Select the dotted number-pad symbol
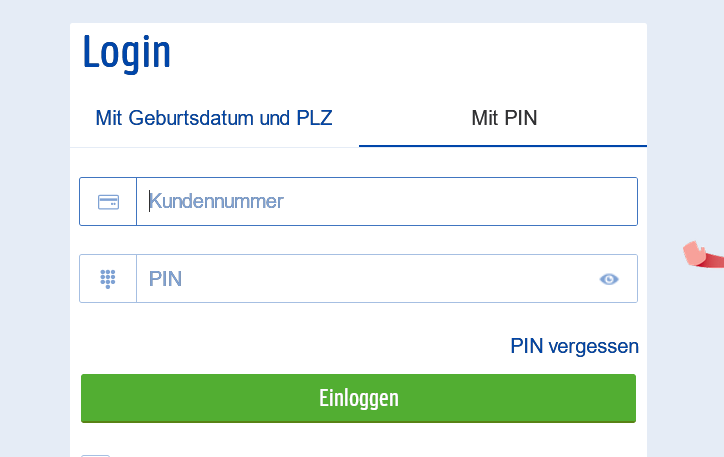This screenshot has height=457, width=724. 108,279
